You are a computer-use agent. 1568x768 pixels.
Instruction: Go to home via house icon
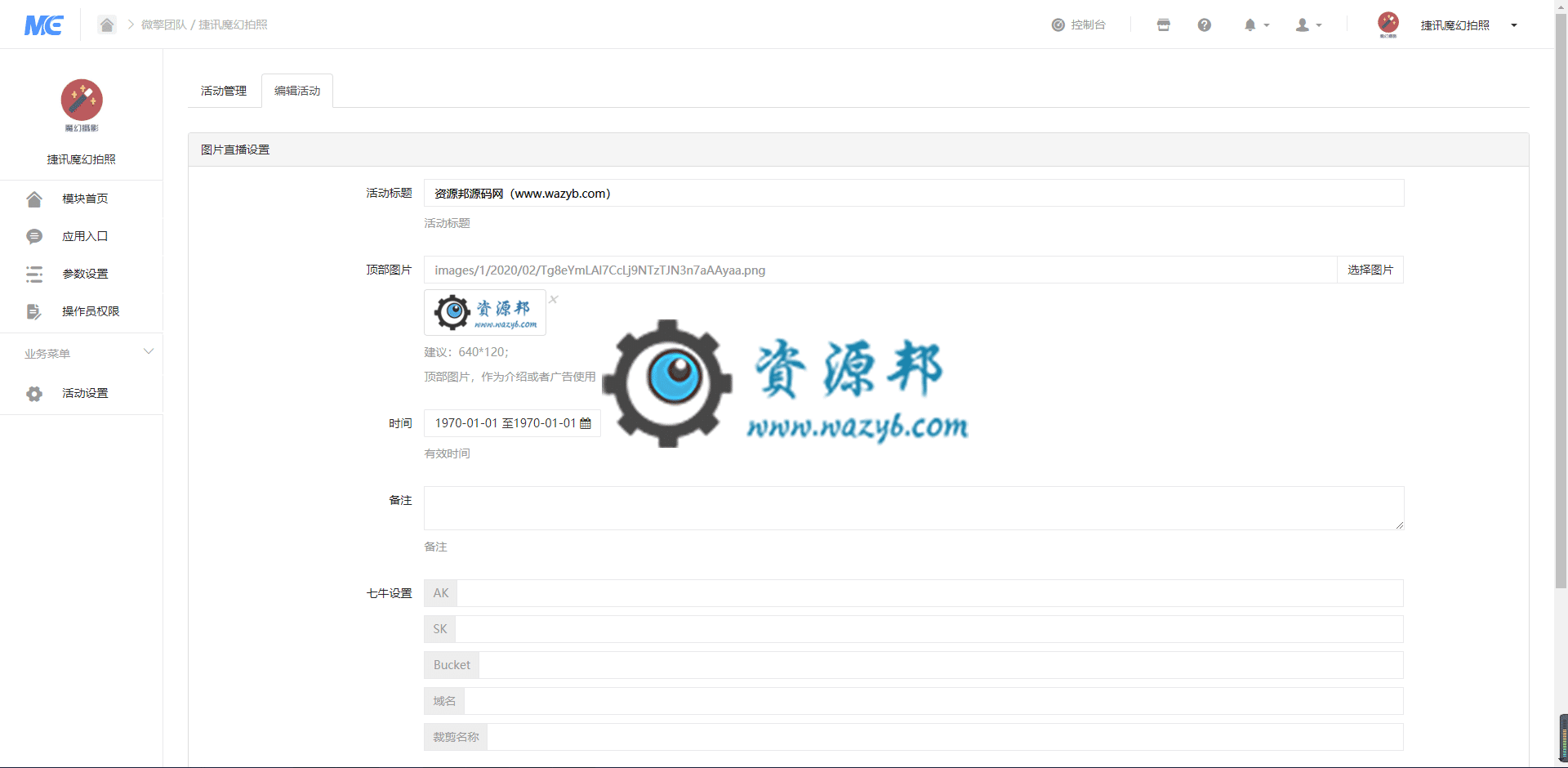[107, 25]
